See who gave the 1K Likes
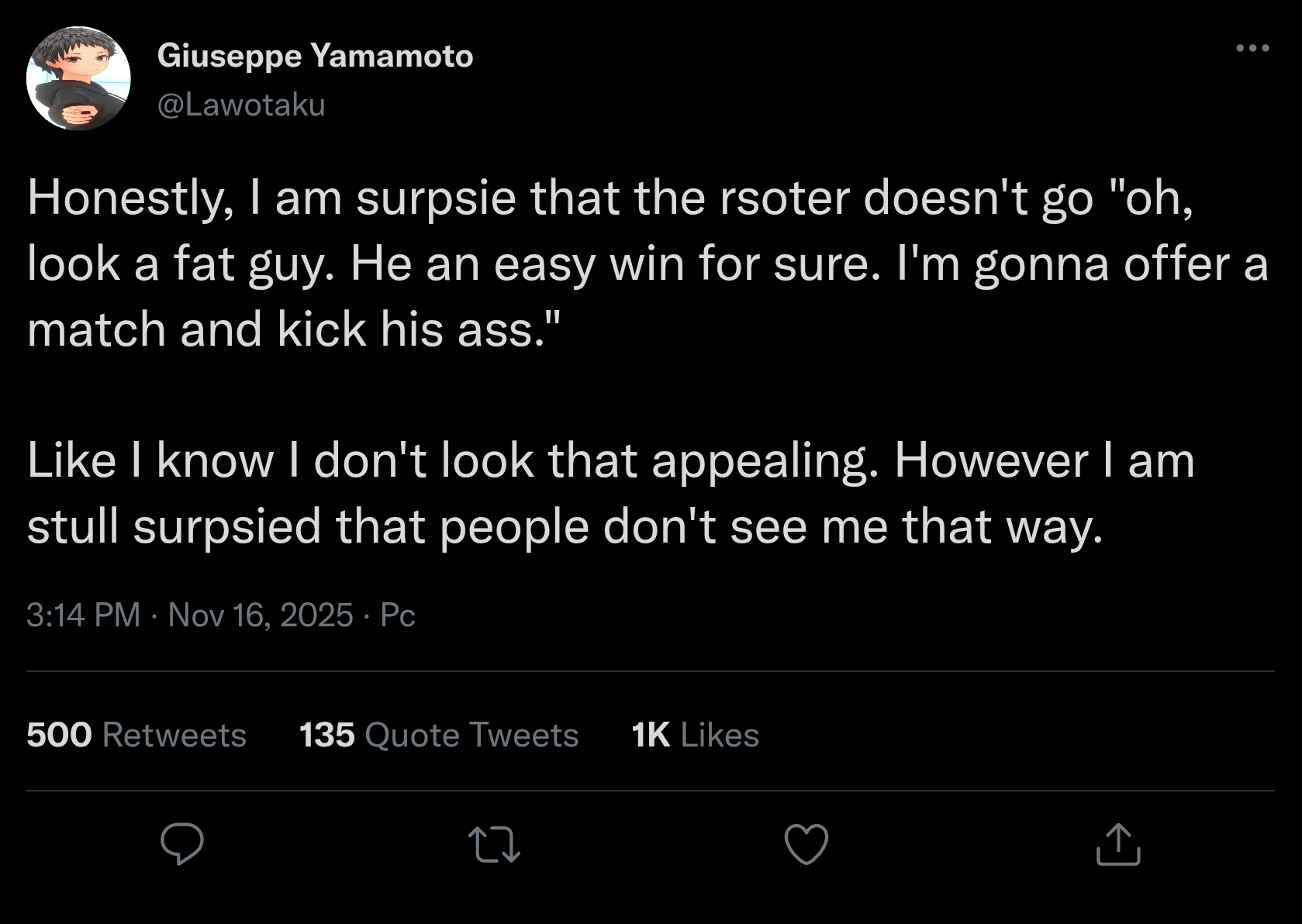1302x924 pixels. click(695, 735)
